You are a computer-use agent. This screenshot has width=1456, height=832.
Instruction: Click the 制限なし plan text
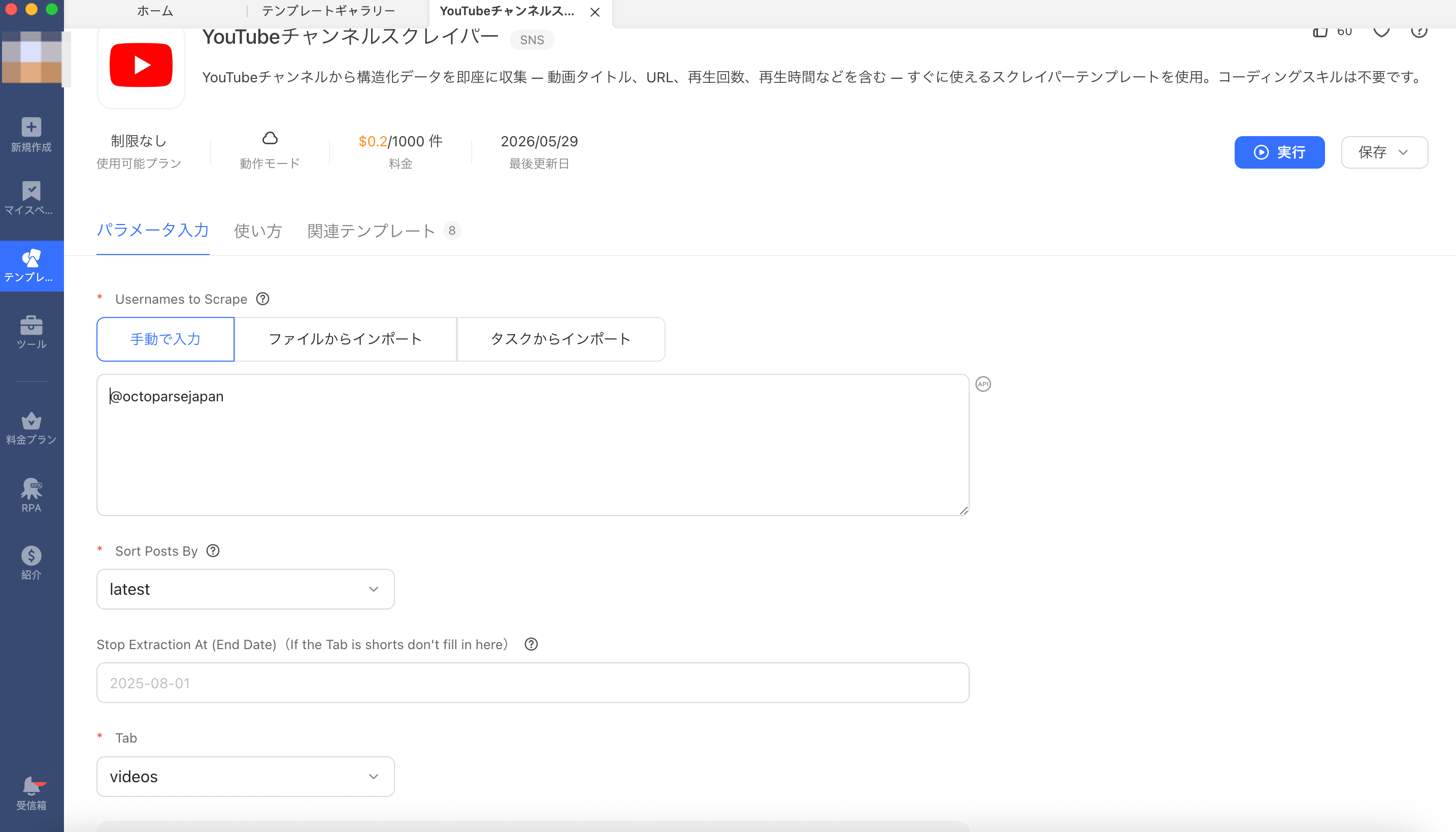pos(139,141)
